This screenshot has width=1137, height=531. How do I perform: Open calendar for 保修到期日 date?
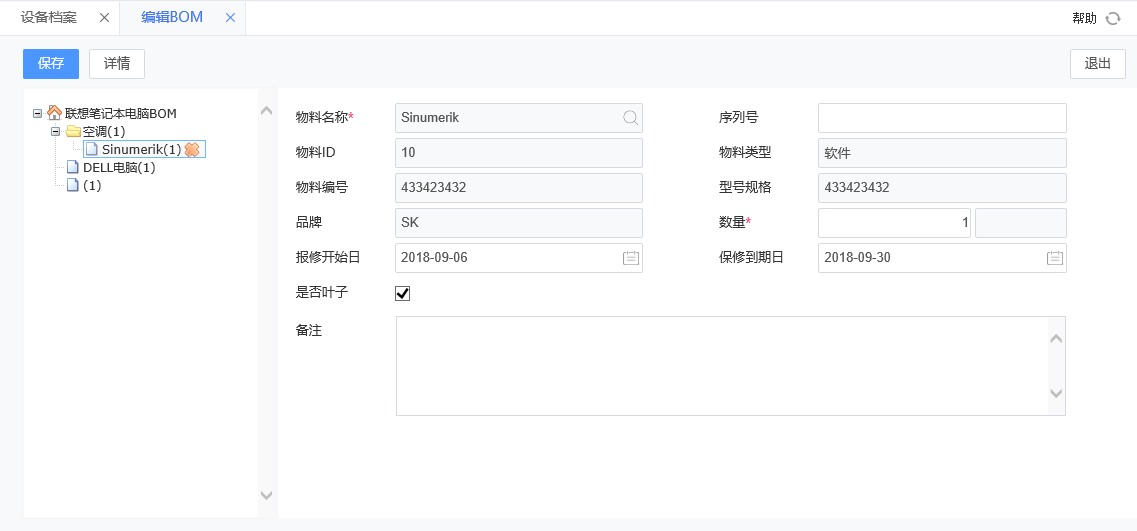coord(1054,258)
